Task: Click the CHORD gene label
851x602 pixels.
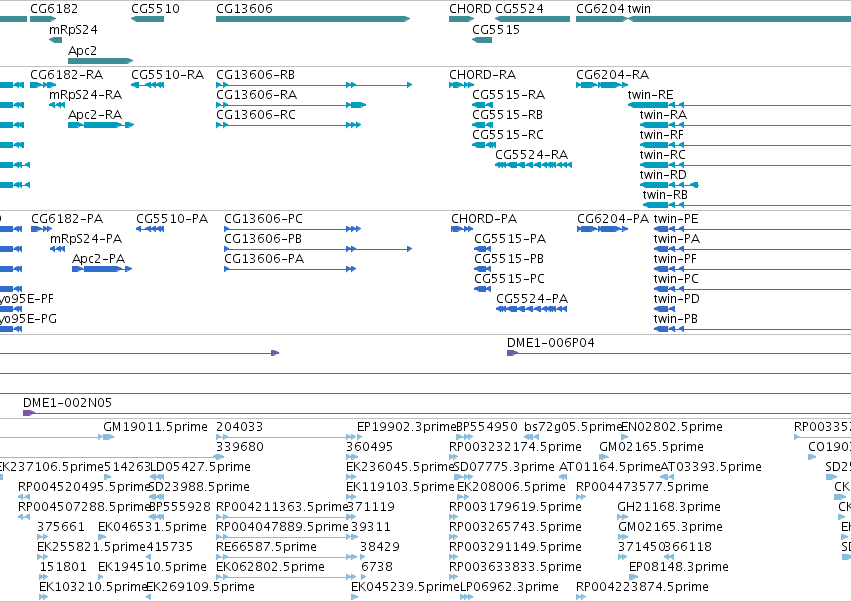Action: tap(470, 9)
